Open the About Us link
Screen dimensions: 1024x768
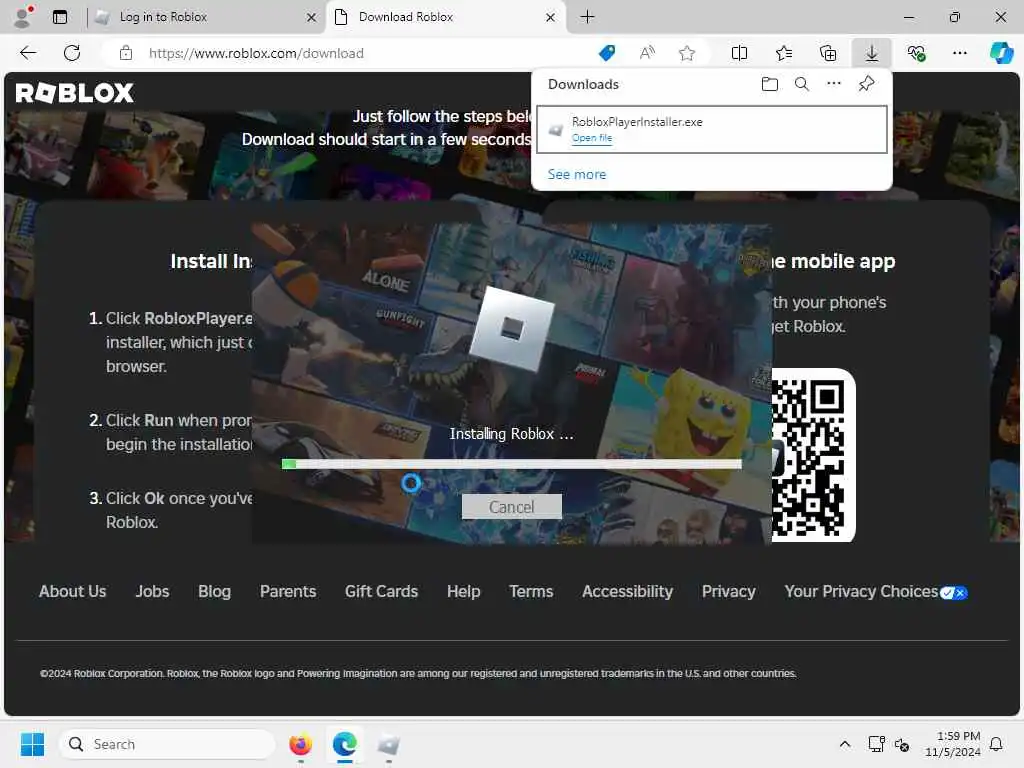click(x=72, y=592)
